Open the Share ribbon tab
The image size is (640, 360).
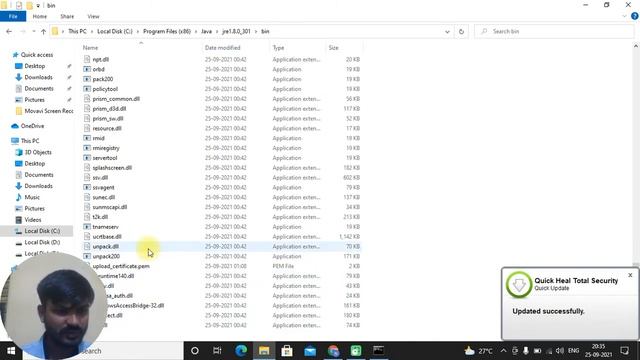(x=67, y=16)
